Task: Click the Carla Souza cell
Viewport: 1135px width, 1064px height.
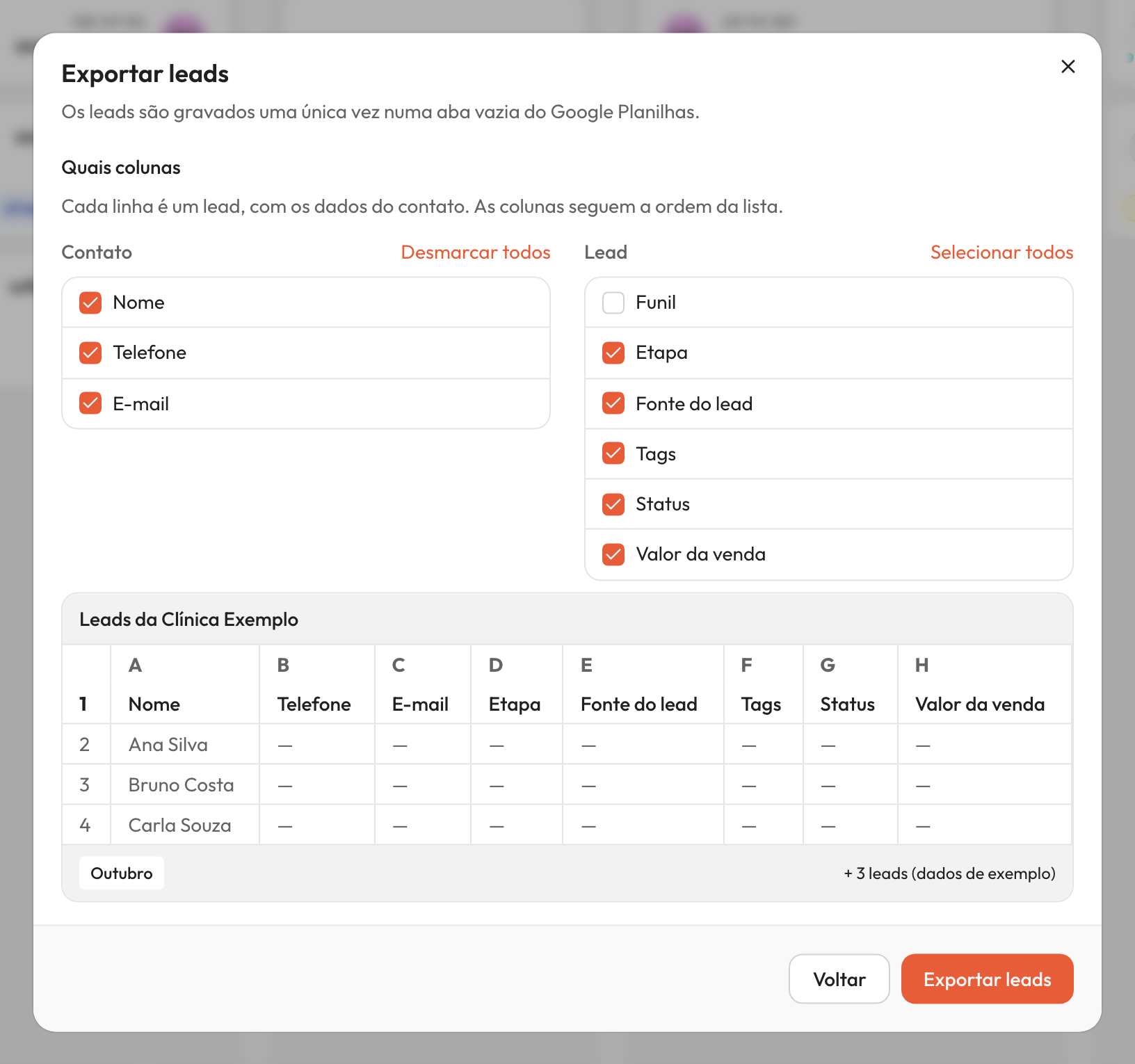Action: (185, 825)
